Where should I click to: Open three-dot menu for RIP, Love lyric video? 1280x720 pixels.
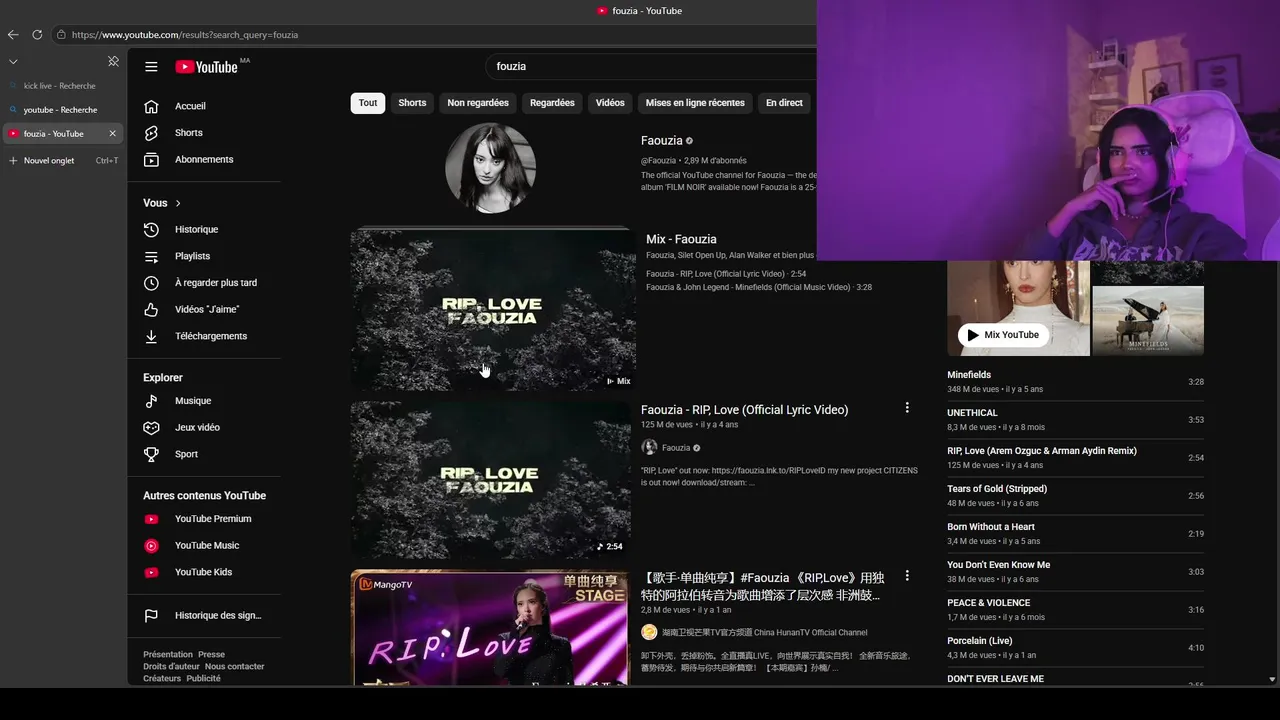(907, 408)
